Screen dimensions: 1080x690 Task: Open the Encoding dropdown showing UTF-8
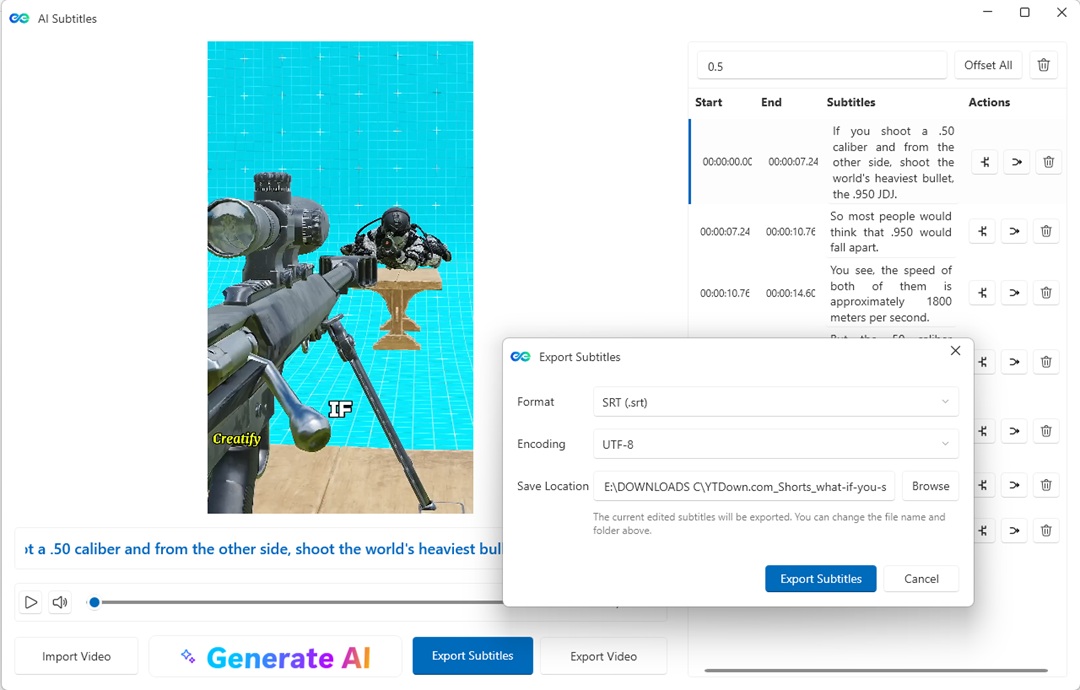tap(776, 444)
